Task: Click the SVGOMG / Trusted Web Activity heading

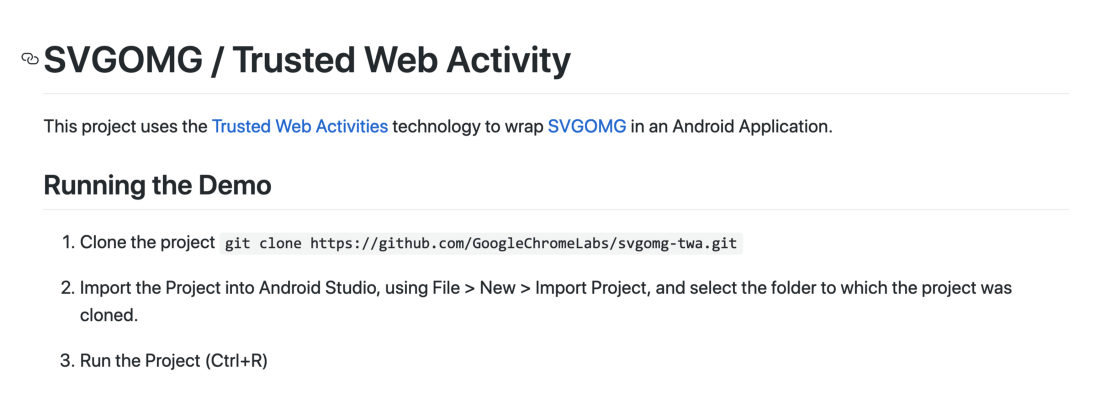Action: point(307,60)
